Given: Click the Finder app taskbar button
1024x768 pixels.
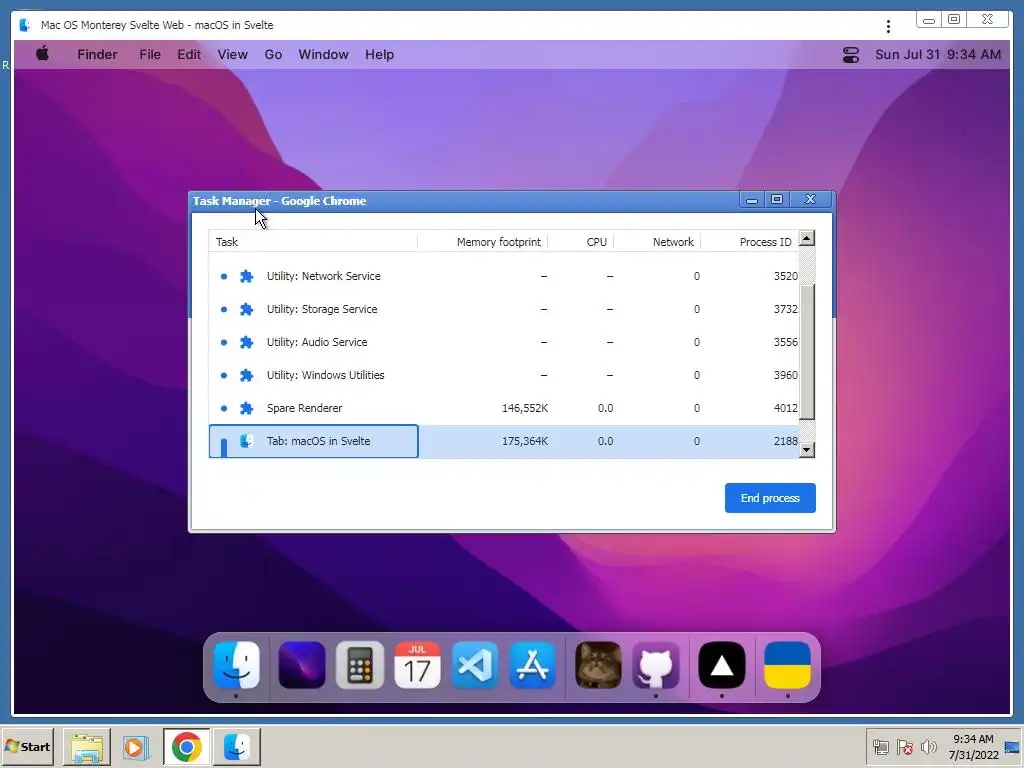Looking at the screenshot, I should point(236,747).
